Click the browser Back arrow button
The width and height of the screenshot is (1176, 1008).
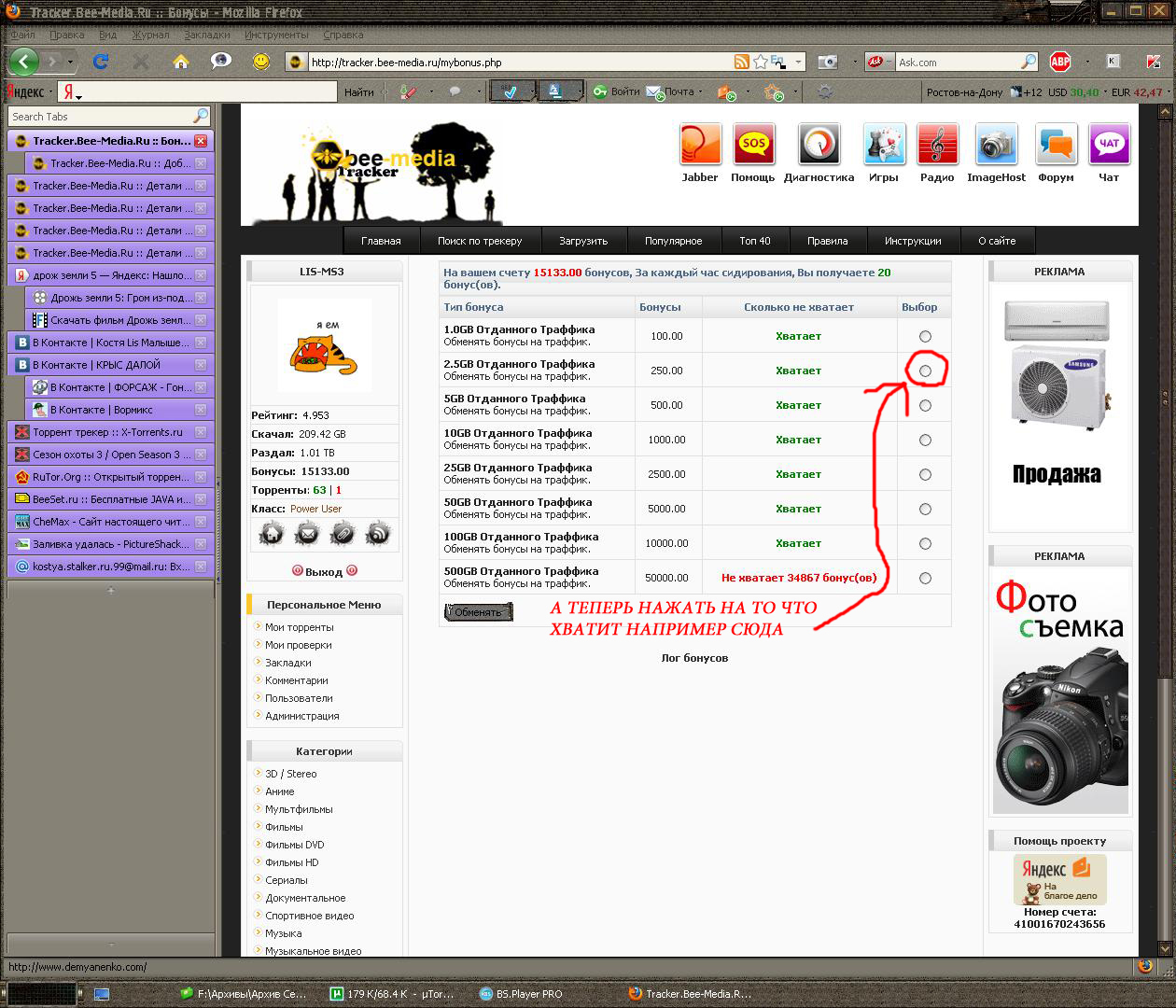coord(23,62)
